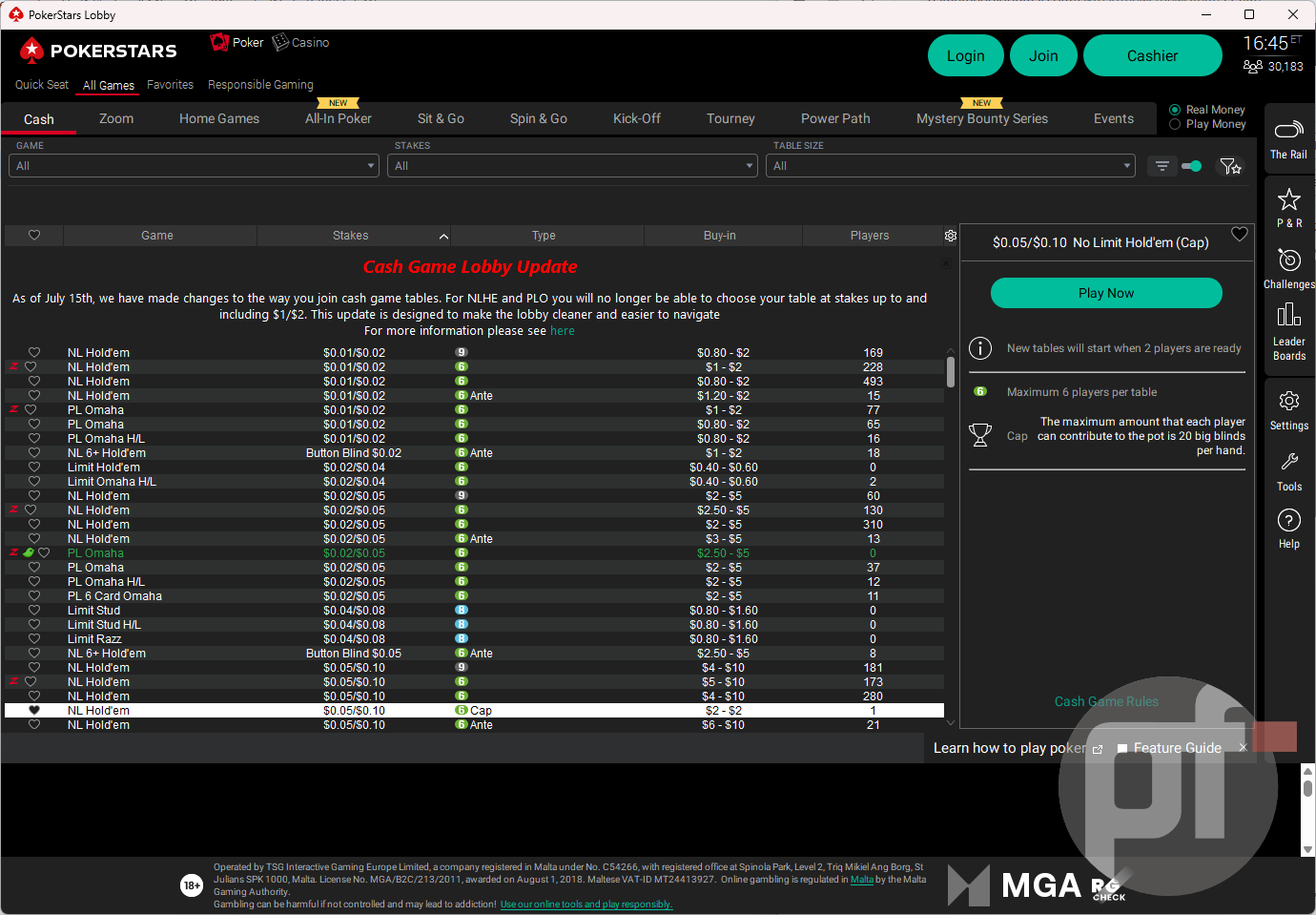Viewport: 1316px width, 915px height.
Task: Click the info icon about new tables
Action: coord(979,348)
